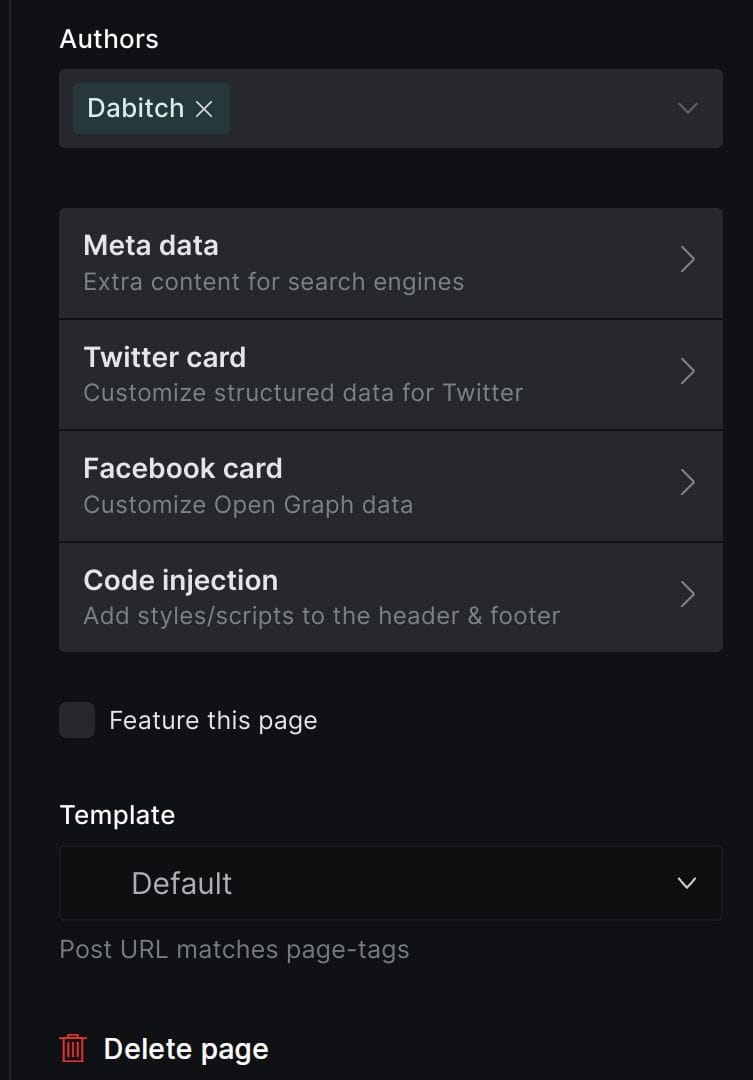
Task: Expand Authors dropdown arrow
Action: click(688, 108)
